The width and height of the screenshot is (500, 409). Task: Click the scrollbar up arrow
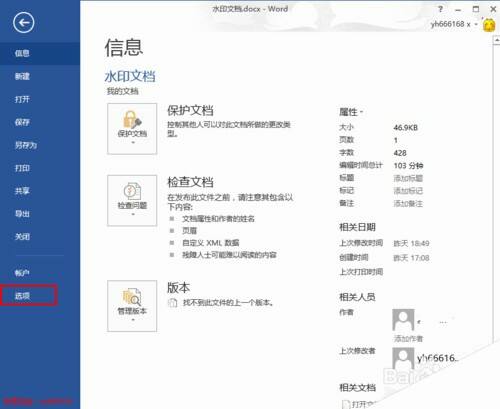[x=496, y=40]
